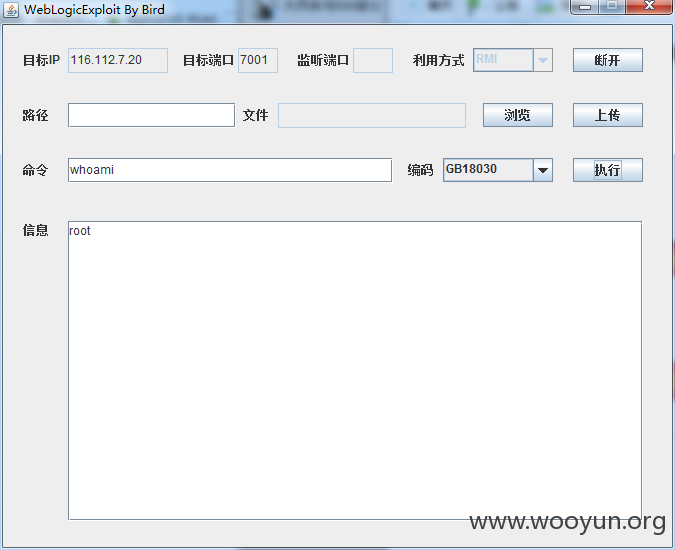The image size is (675, 550).
Task: Click the 路径 label
Action: click(35, 115)
